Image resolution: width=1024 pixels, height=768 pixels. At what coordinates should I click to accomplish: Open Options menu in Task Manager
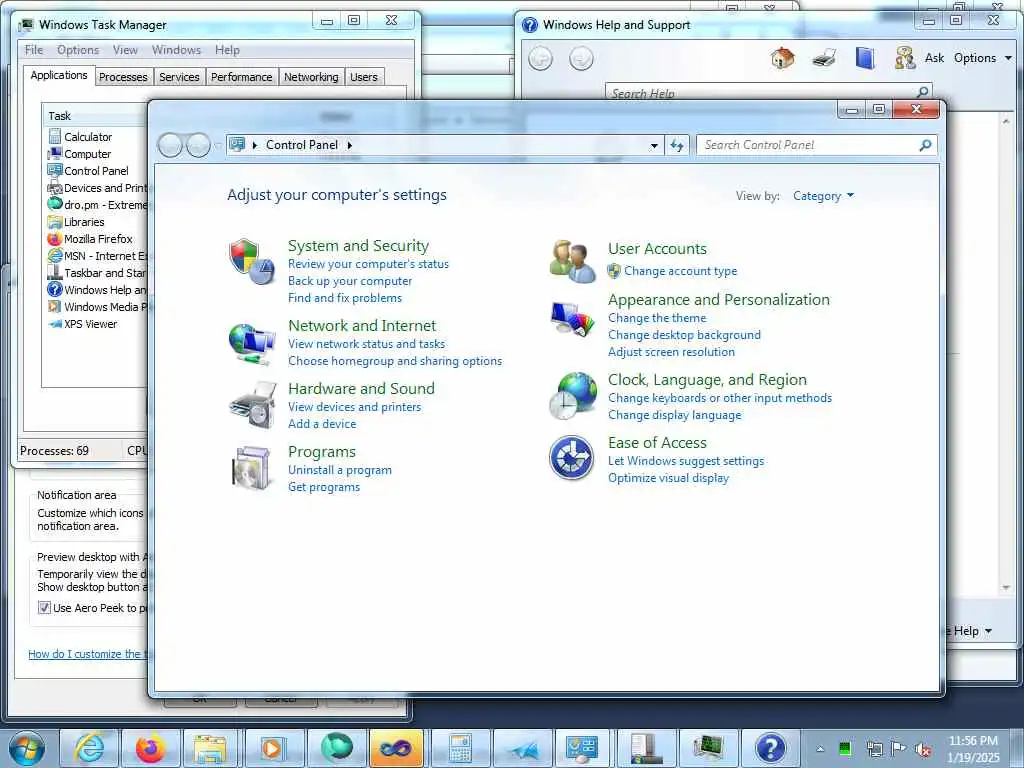click(78, 50)
